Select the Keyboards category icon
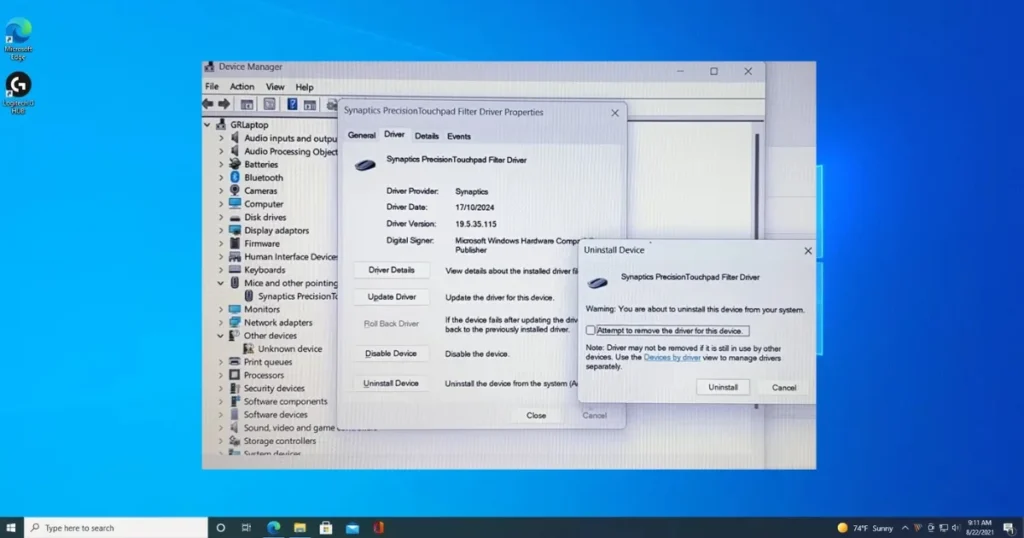 tap(235, 270)
